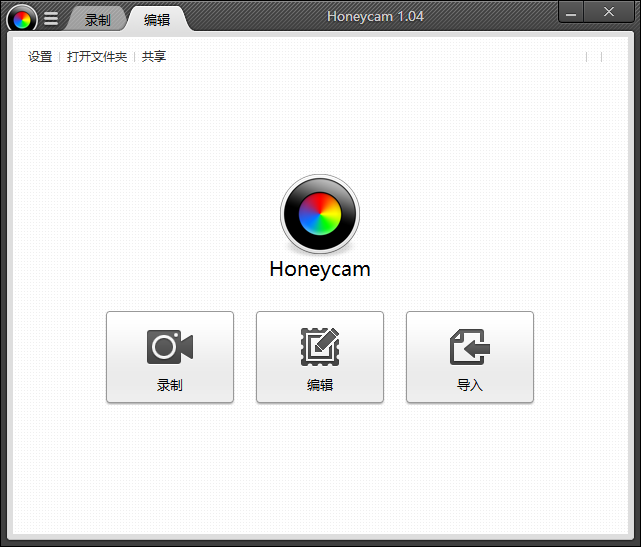Click the Honeycam name text below logo
641x547 pixels.
(x=320, y=270)
